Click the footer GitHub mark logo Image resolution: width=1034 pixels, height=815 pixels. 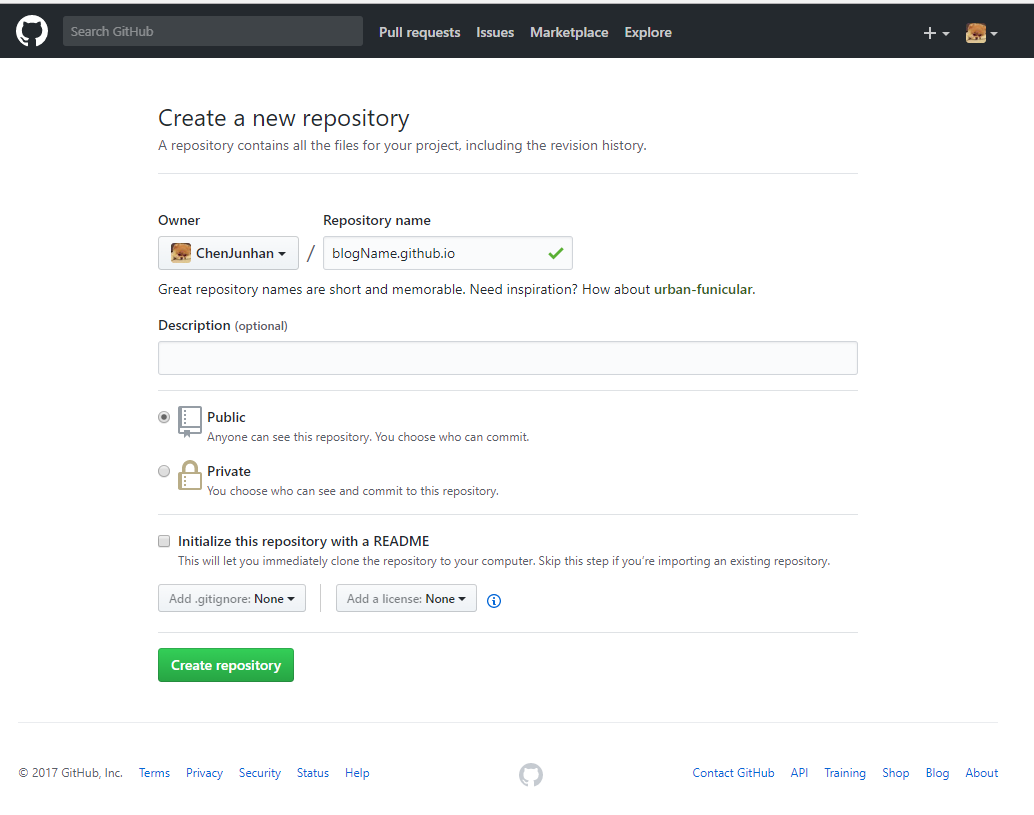pos(531,775)
